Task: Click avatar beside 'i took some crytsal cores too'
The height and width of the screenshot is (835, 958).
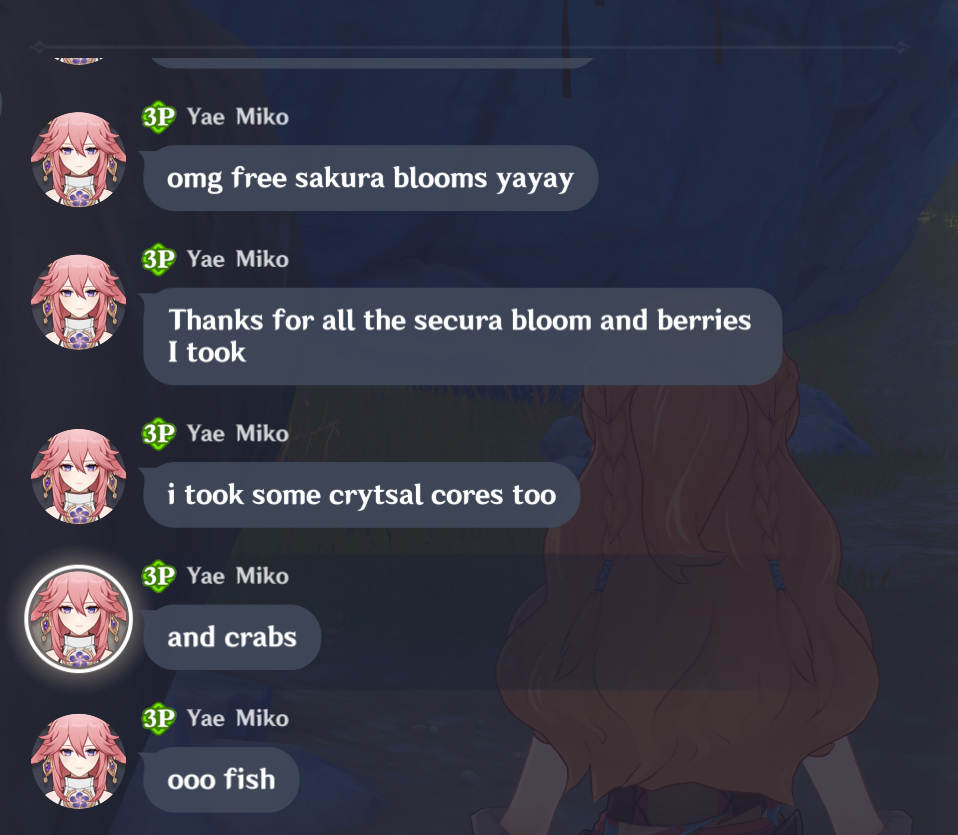Action: [78, 476]
